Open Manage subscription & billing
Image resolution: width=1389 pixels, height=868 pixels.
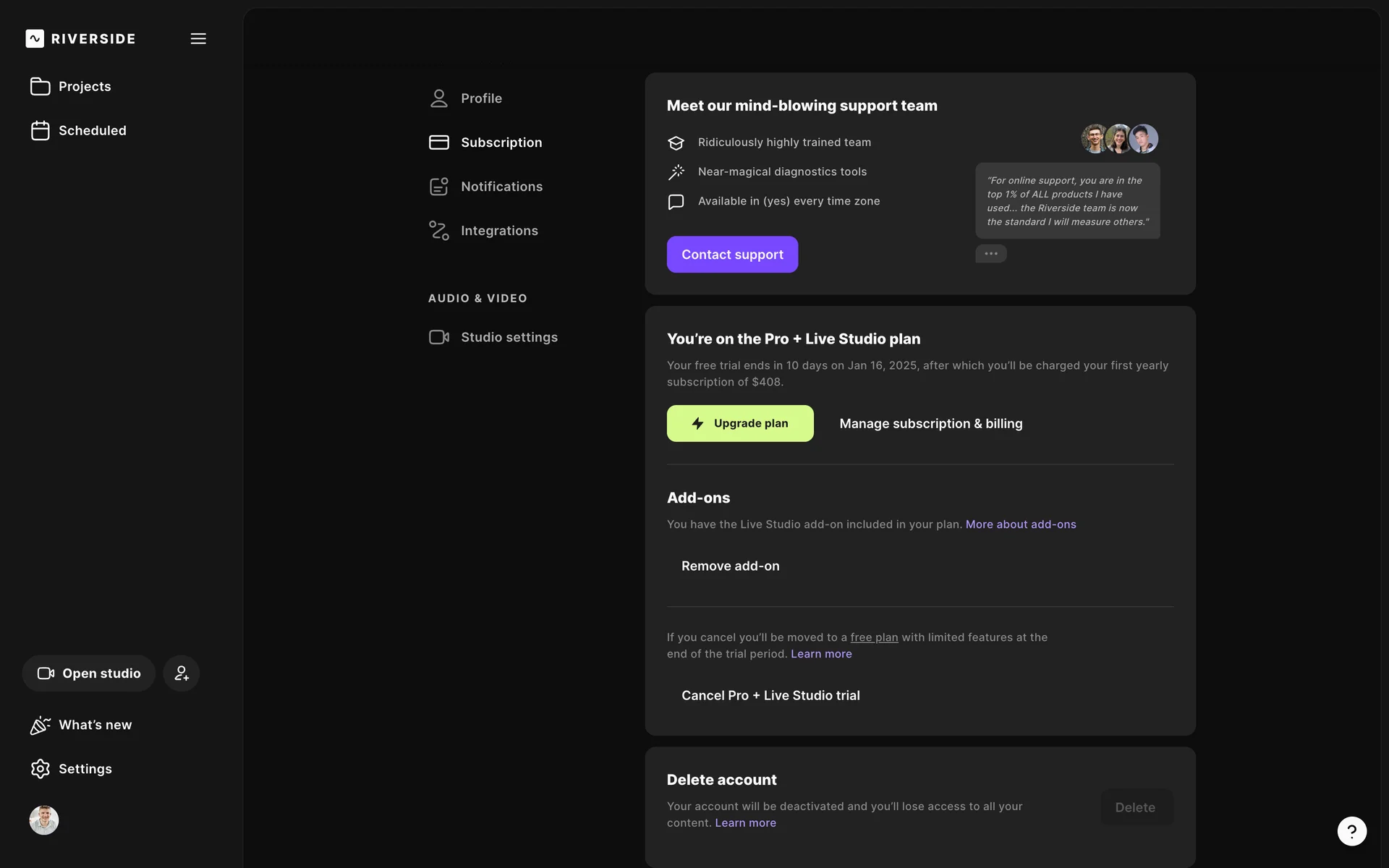point(930,424)
